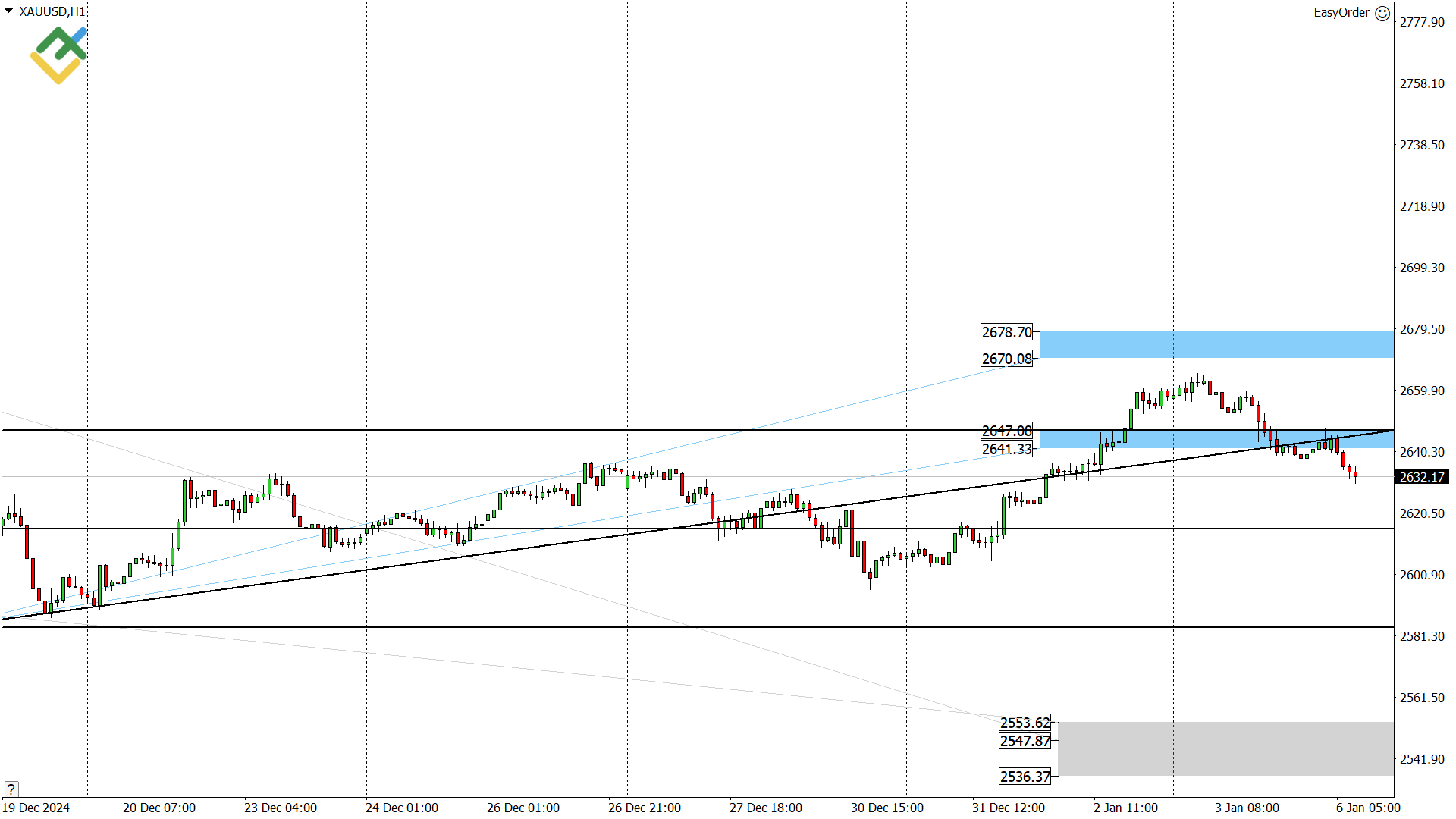The width and height of the screenshot is (1456, 819).
Task: Click the 19 Dec 2024 axis label
Action: pos(36,808)
